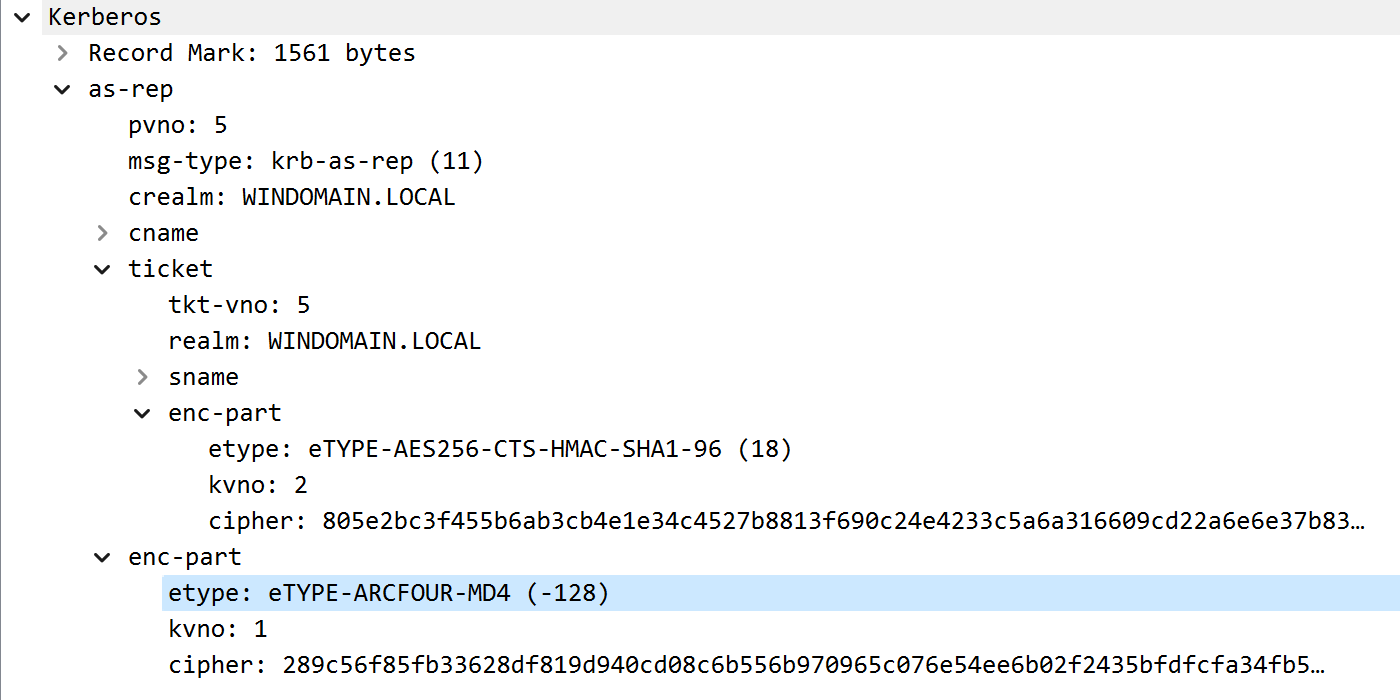Screen dimensions: 1400x700
Task: Click the crealm WINDOMAIN.LOCAL field
Action: tap(291, 197)
